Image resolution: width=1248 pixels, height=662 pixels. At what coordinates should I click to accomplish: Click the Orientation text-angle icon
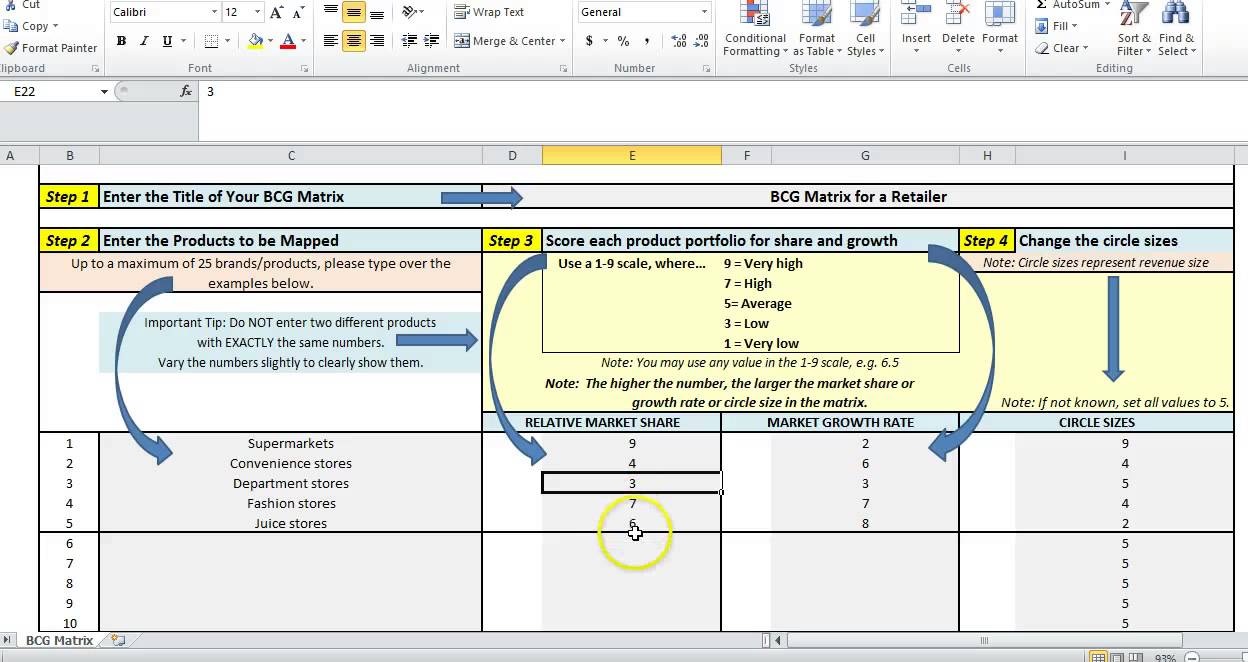point(409,12)
